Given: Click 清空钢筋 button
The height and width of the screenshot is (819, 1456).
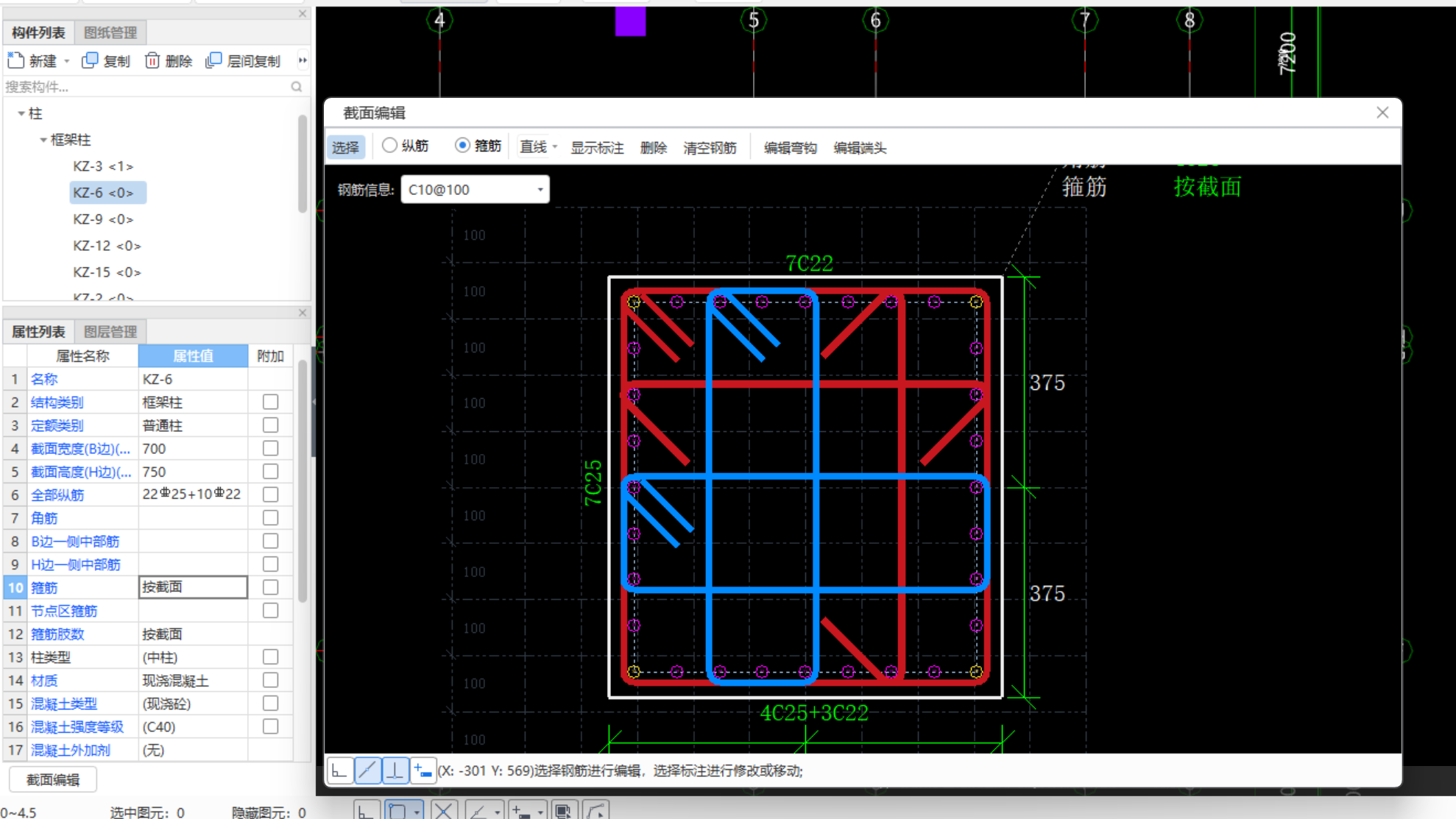Looking at the screenshot, I should click(x=710, y=147).
